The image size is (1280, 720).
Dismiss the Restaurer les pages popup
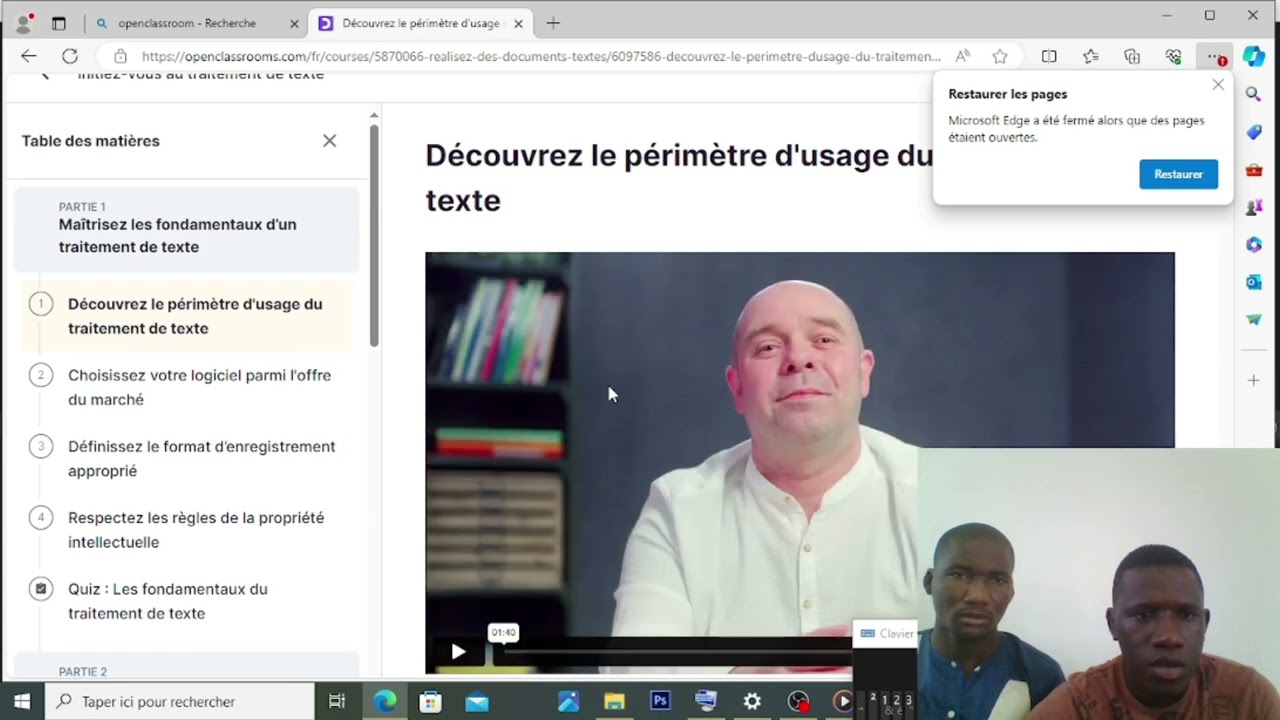[x=1218, y=85]
